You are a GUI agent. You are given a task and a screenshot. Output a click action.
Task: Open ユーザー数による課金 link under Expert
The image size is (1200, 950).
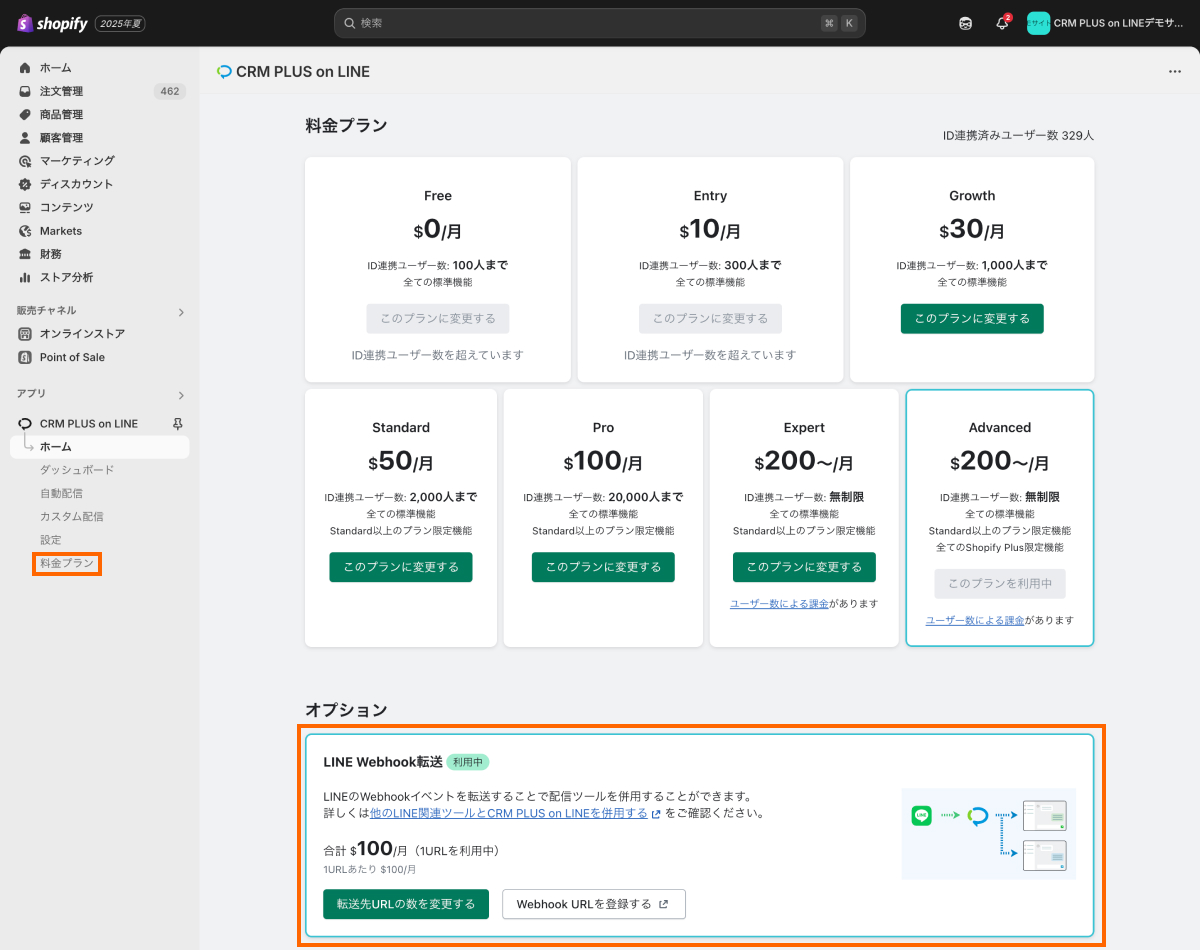coord(780,604)
